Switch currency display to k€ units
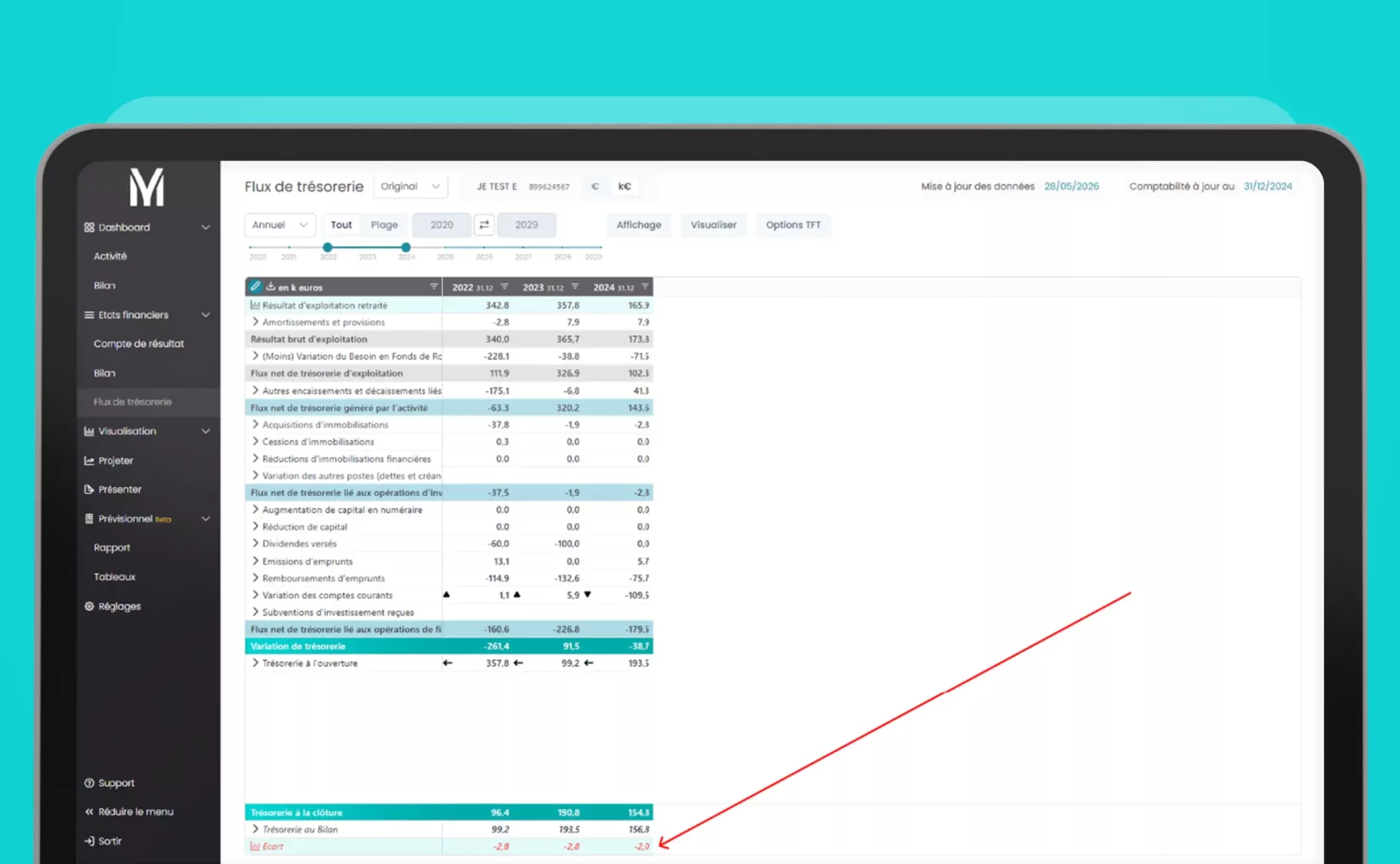 click(x=625, y=186)
